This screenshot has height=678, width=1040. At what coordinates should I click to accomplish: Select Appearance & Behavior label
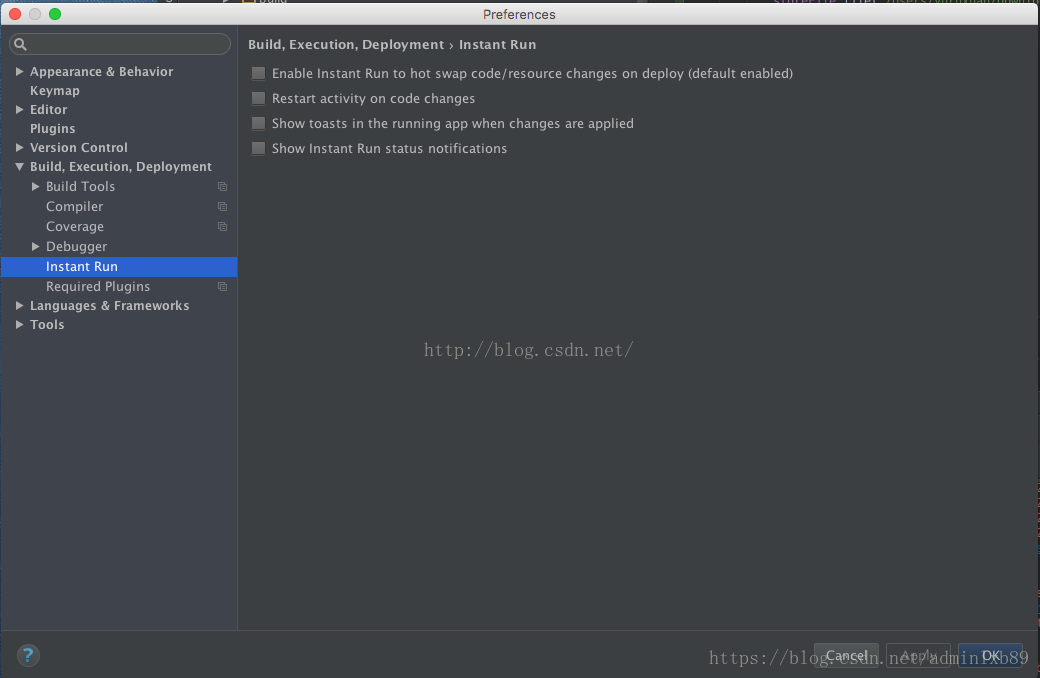[101, 72]
